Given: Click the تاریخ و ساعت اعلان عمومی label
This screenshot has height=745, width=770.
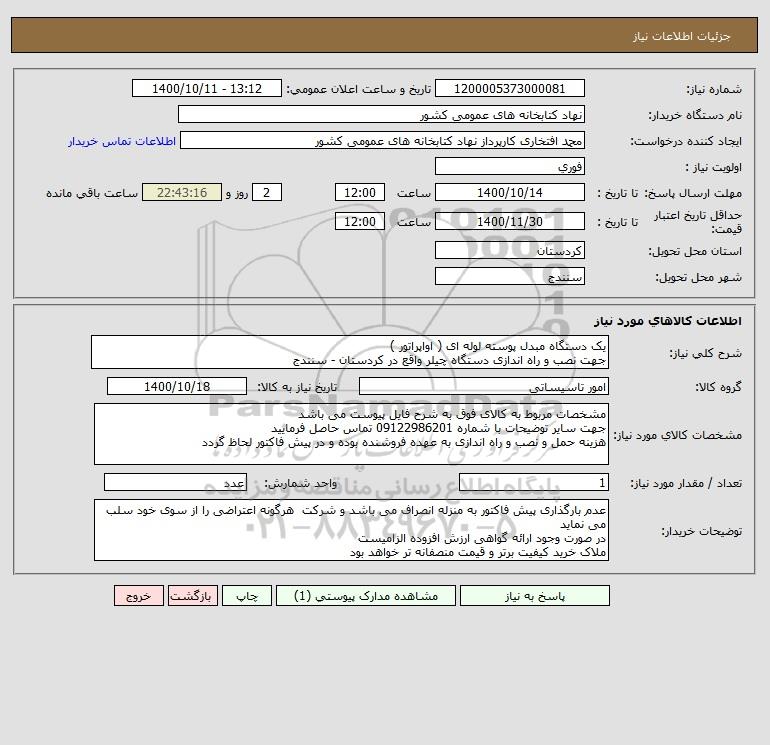Looking at the screenshot, I should [358, 89].
